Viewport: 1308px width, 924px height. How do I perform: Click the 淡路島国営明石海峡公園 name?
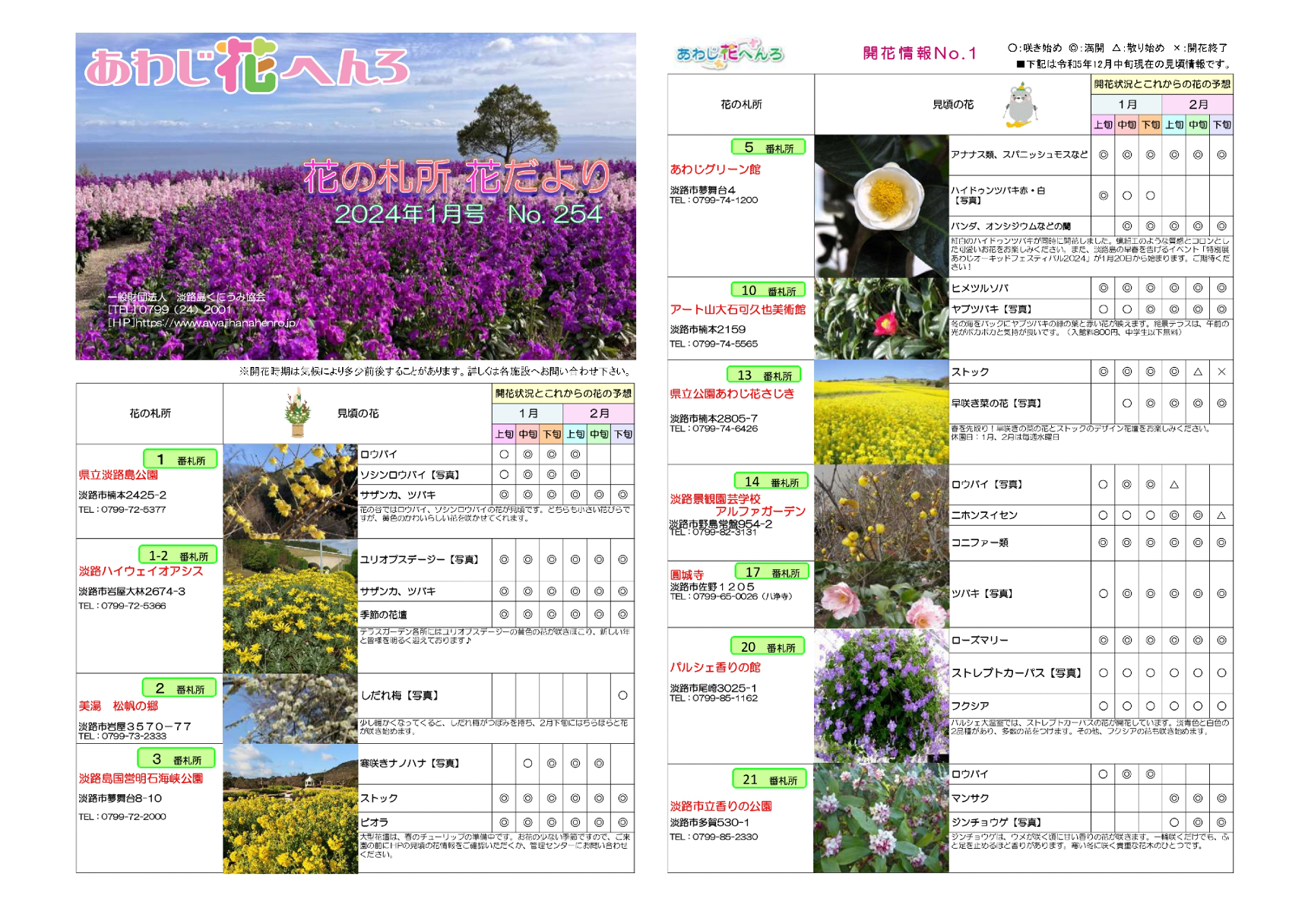tap(141, 779)
